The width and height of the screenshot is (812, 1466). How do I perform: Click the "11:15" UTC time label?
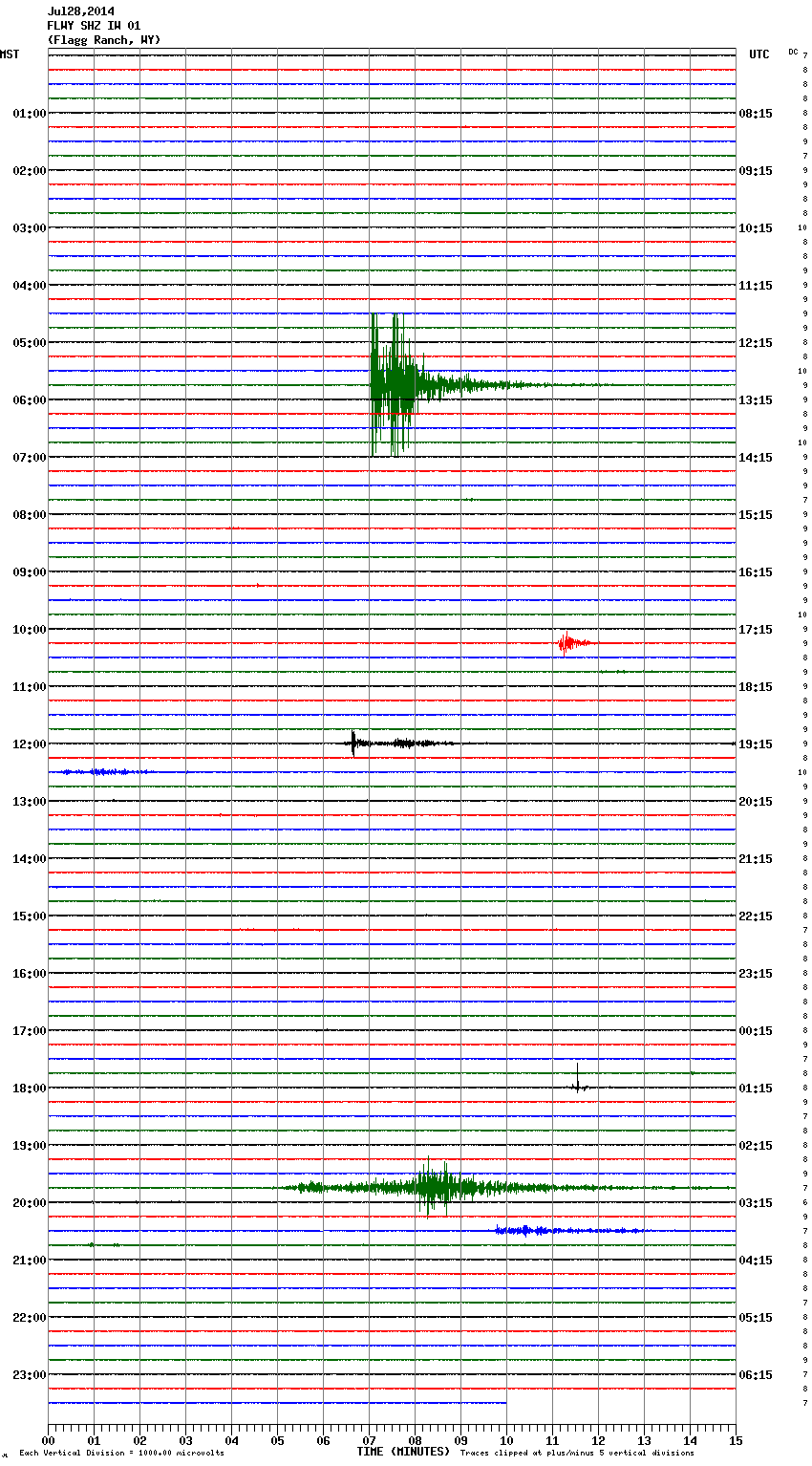[756, 286]
